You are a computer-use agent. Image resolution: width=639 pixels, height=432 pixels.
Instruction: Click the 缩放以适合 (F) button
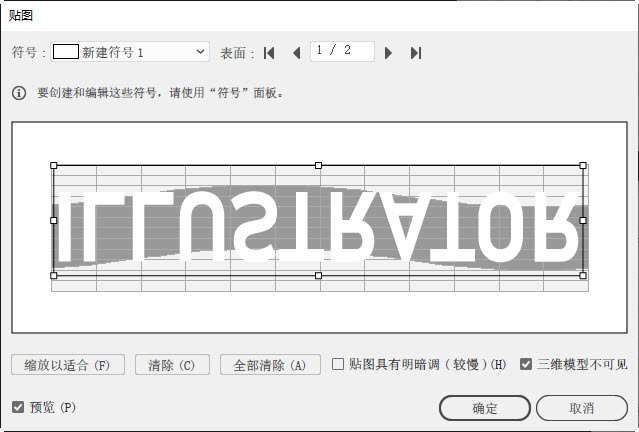[68, 365]
